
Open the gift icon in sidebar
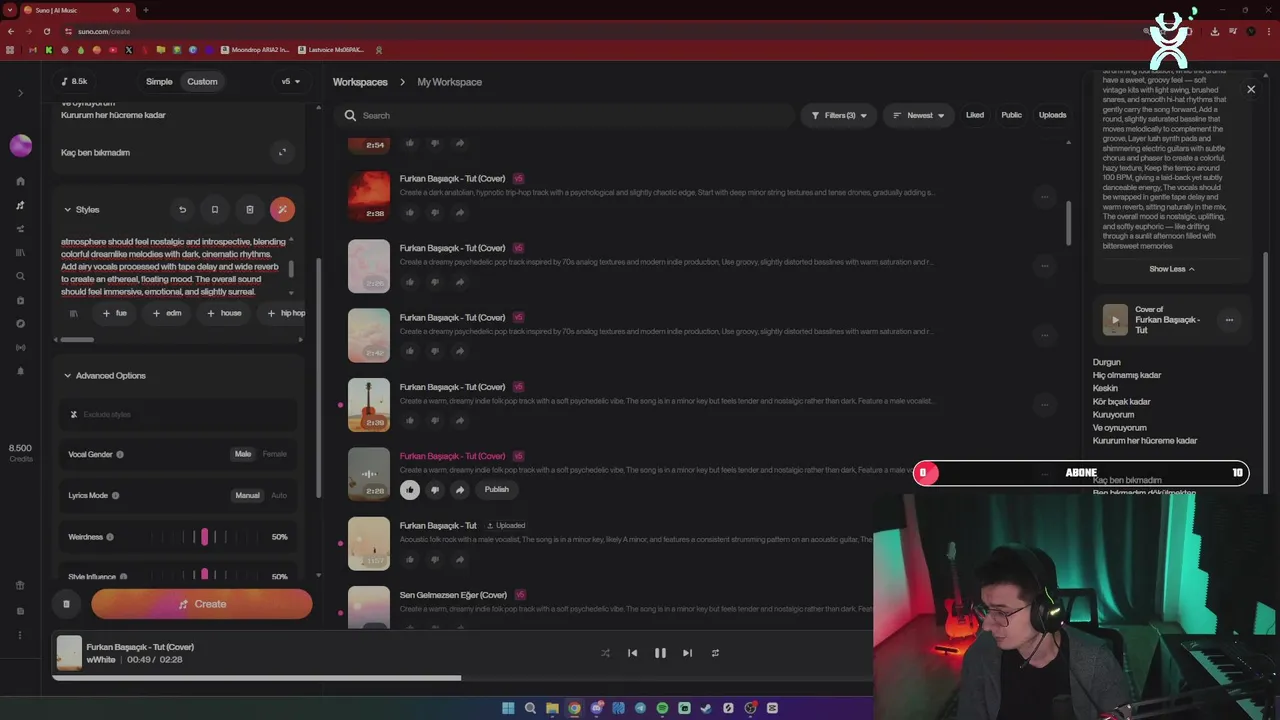pos(20,586)
